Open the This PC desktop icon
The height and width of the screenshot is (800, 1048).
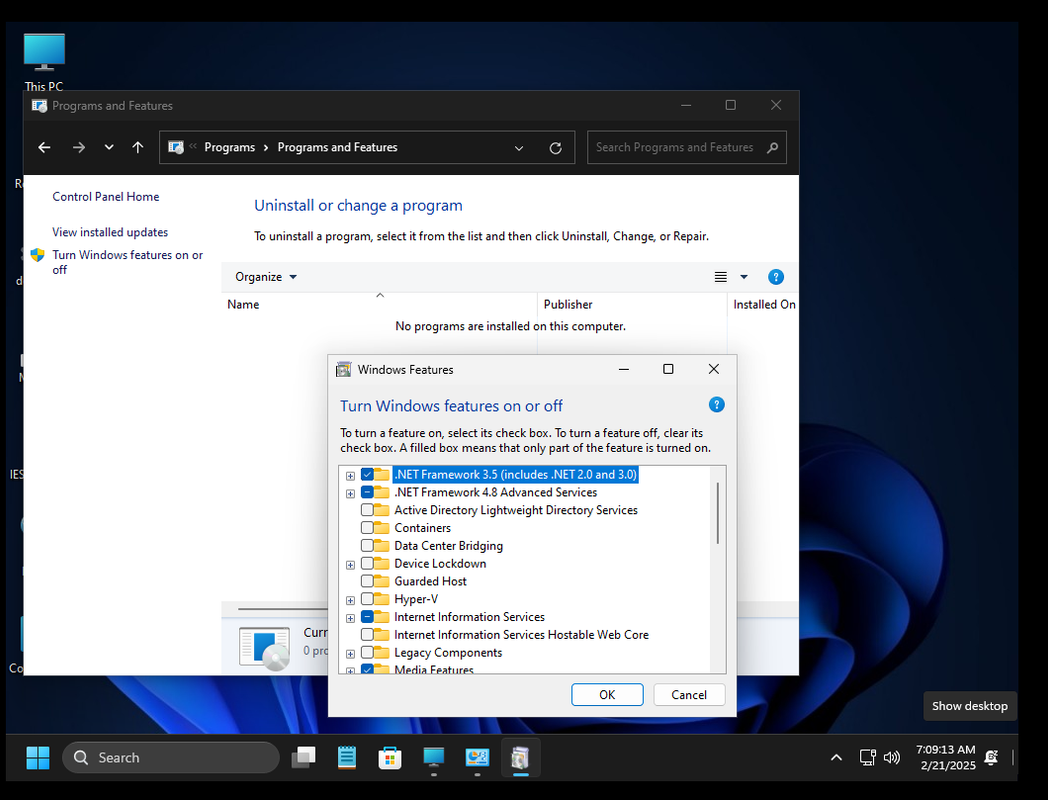pos(44,57)
